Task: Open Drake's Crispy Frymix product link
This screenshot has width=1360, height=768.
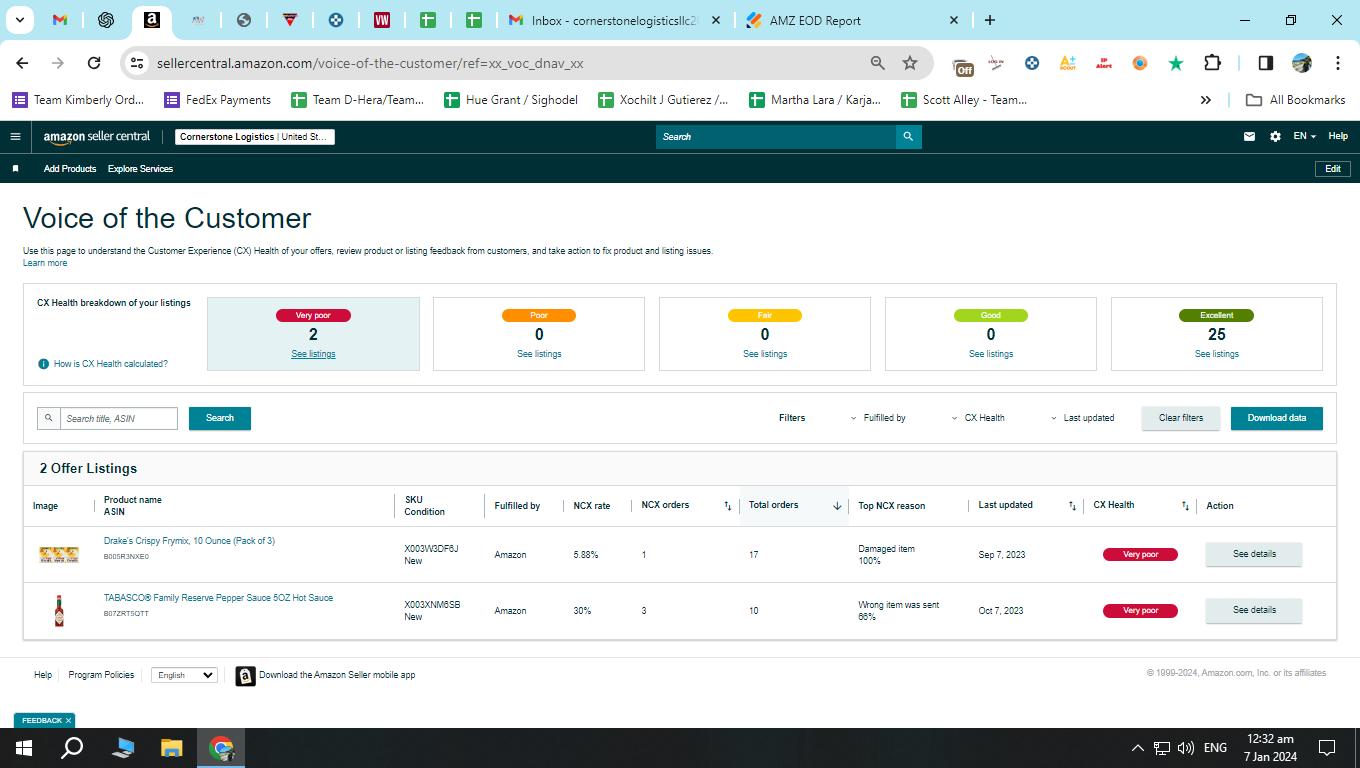Action: (x=189, y=541)
